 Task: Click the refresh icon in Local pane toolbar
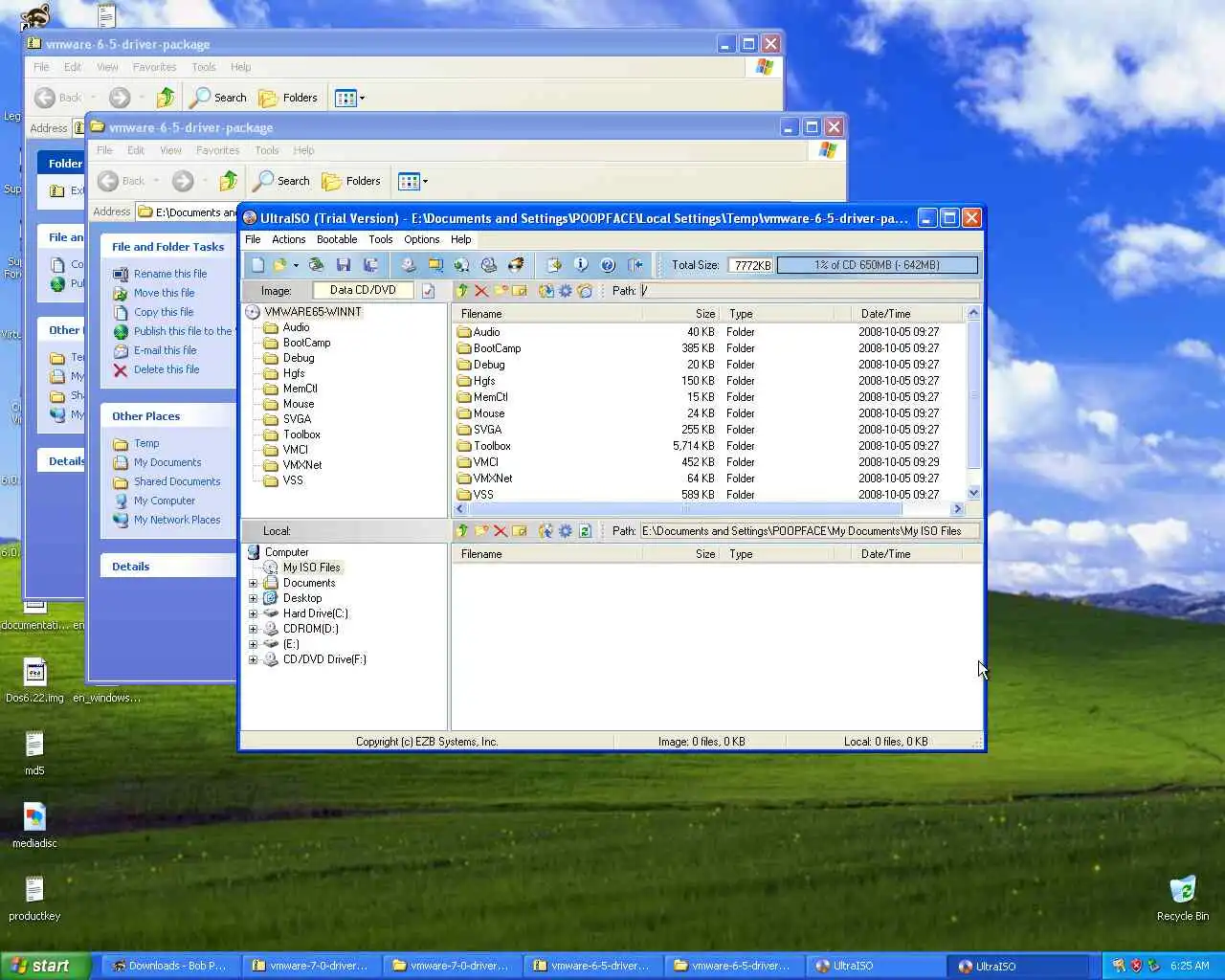[585, 530]
